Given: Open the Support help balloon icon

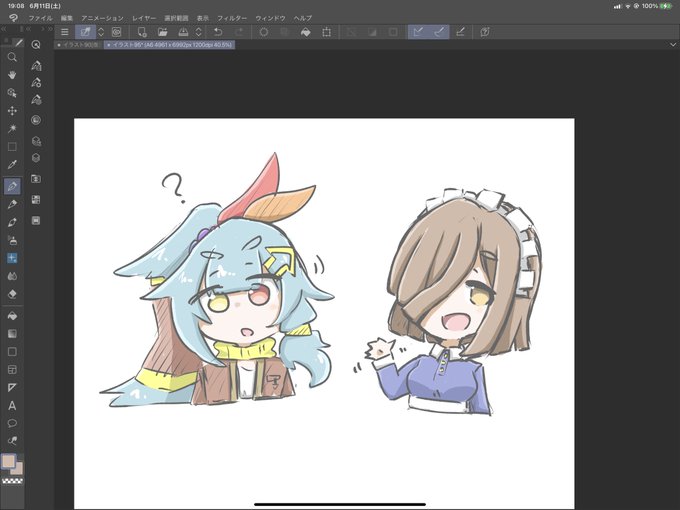Looking at the screenshot, I should pos(485,32).
